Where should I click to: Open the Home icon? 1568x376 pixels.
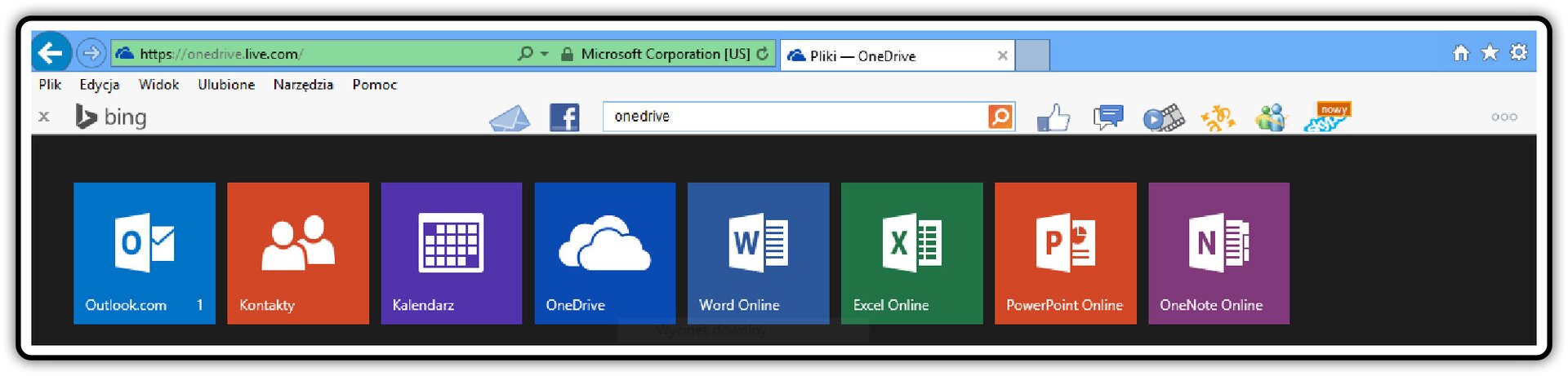(1461, 53)
